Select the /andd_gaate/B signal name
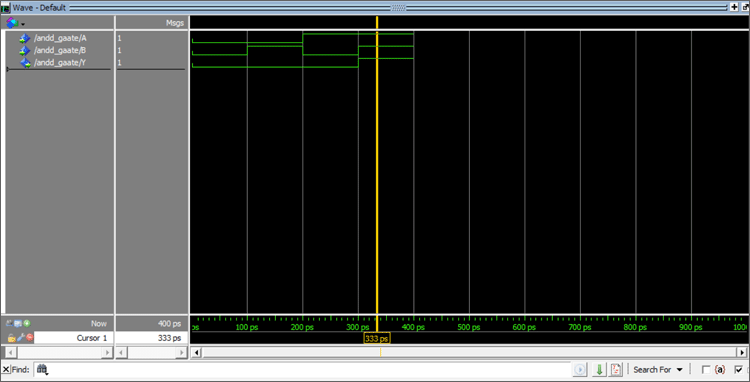750x382 pixels. (60, 50)
